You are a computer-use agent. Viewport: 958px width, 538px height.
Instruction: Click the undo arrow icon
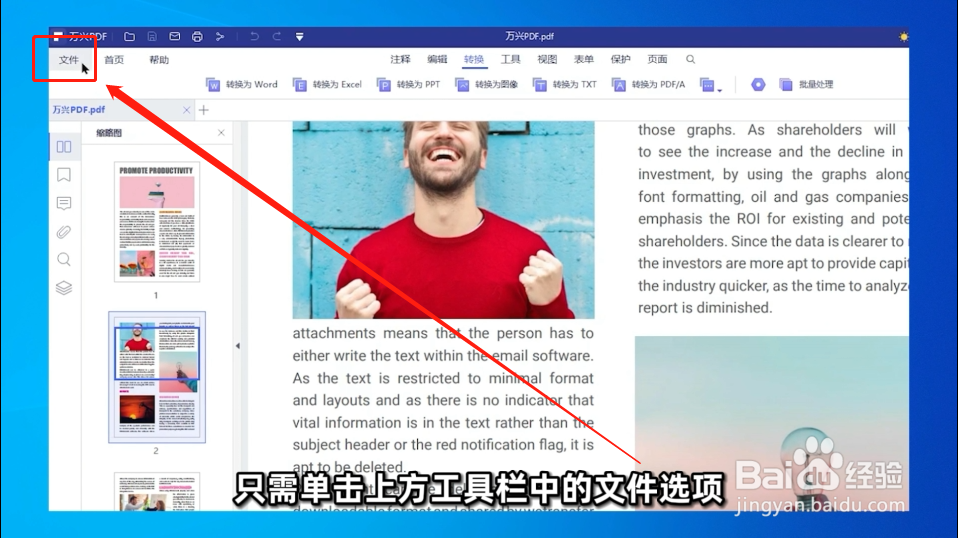click(x=254, y=37)
